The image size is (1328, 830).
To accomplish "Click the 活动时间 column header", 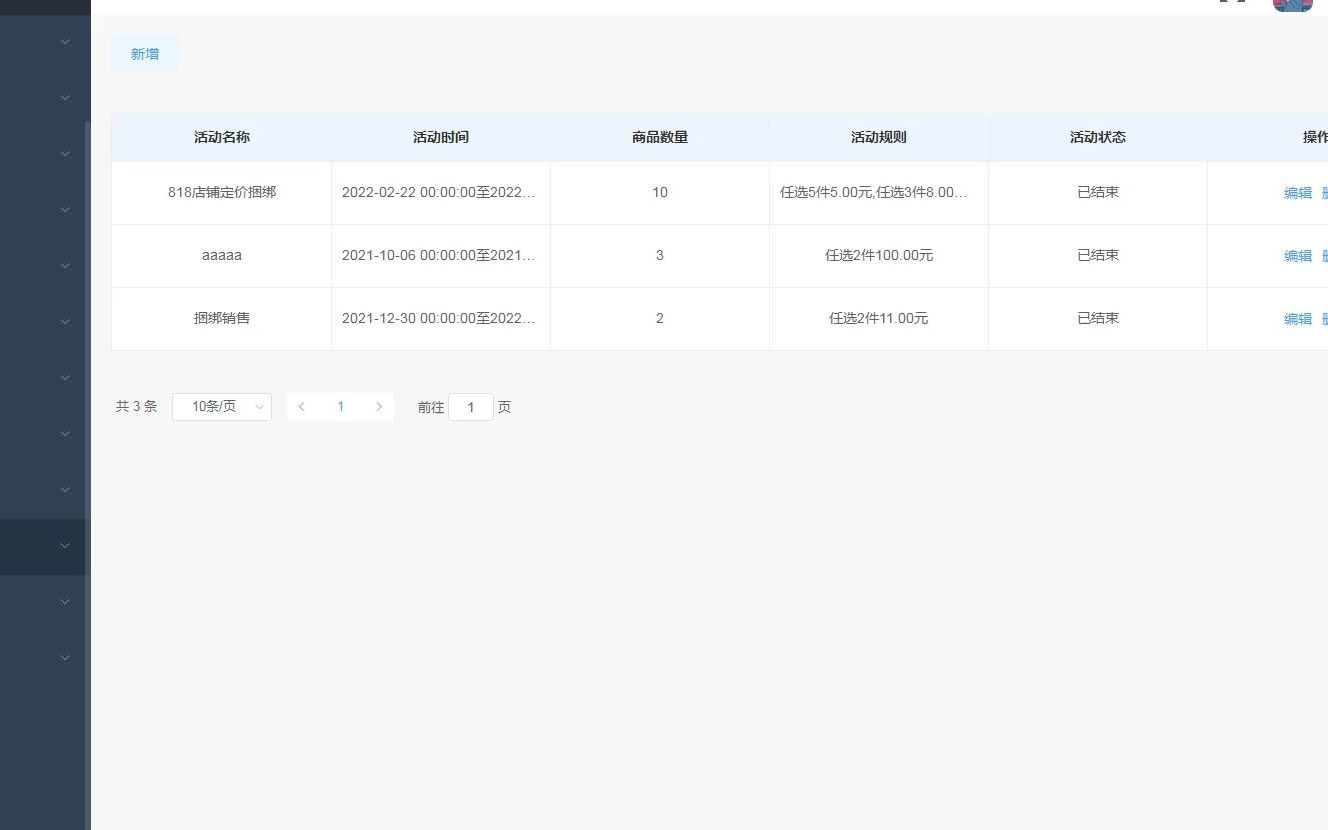I will pos(441,137).
